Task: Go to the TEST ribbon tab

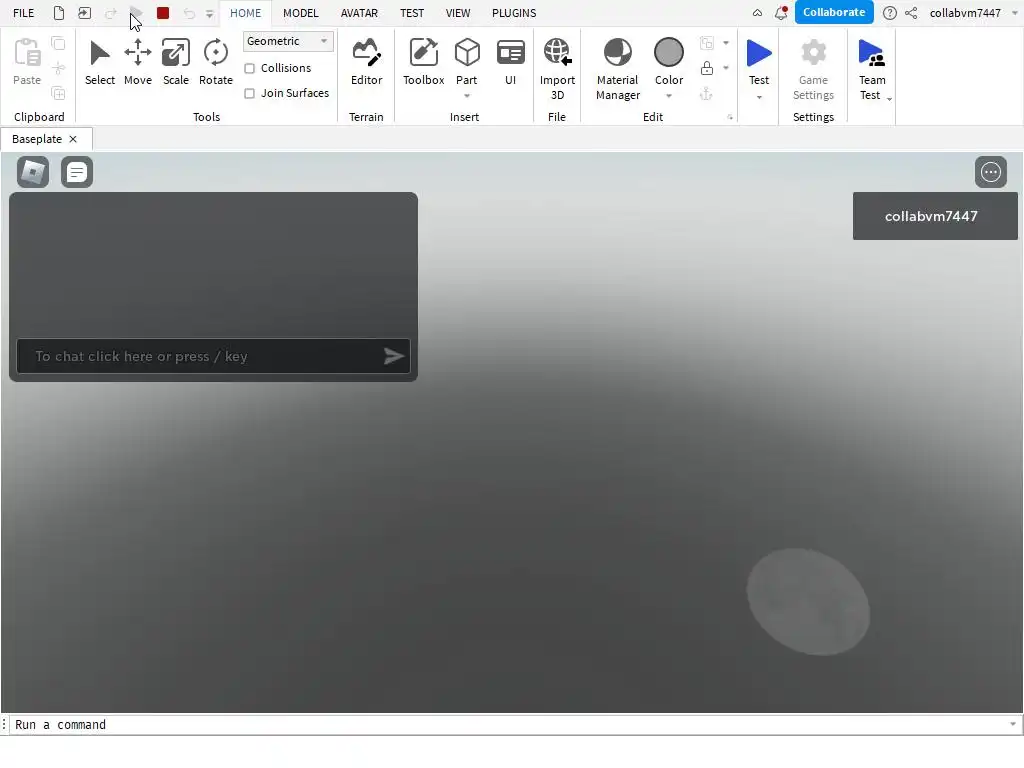Action: point(412,13)
